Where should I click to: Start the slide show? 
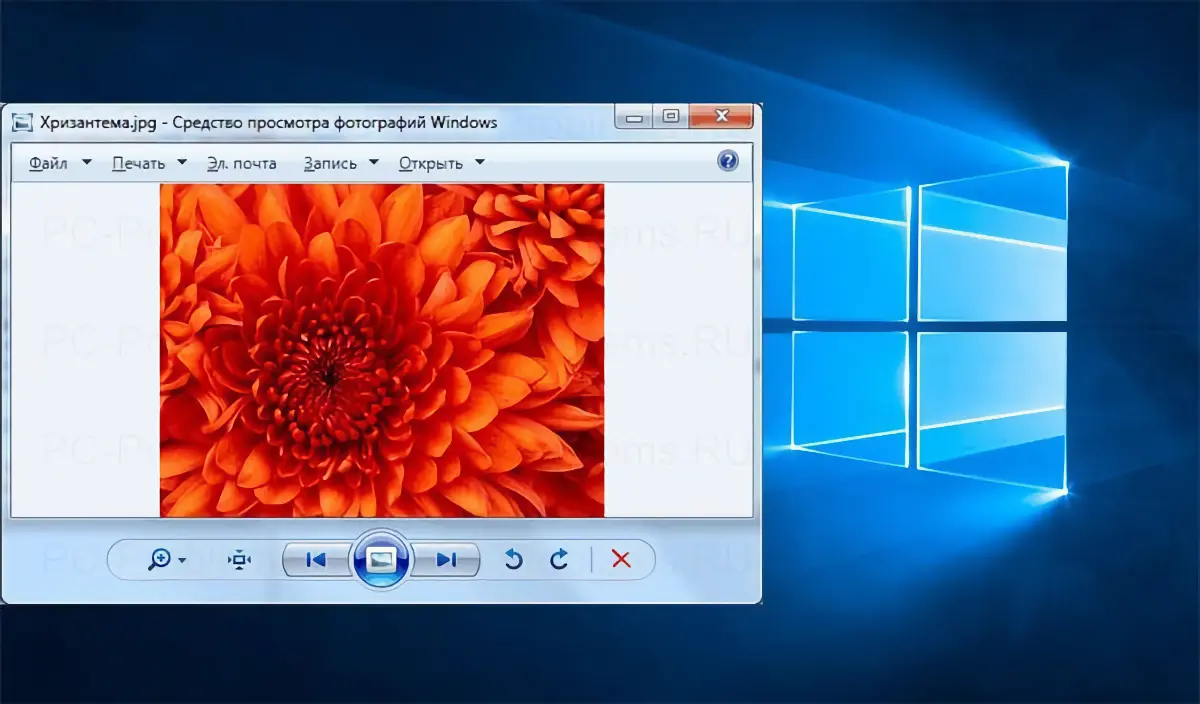tap(380, 559)
